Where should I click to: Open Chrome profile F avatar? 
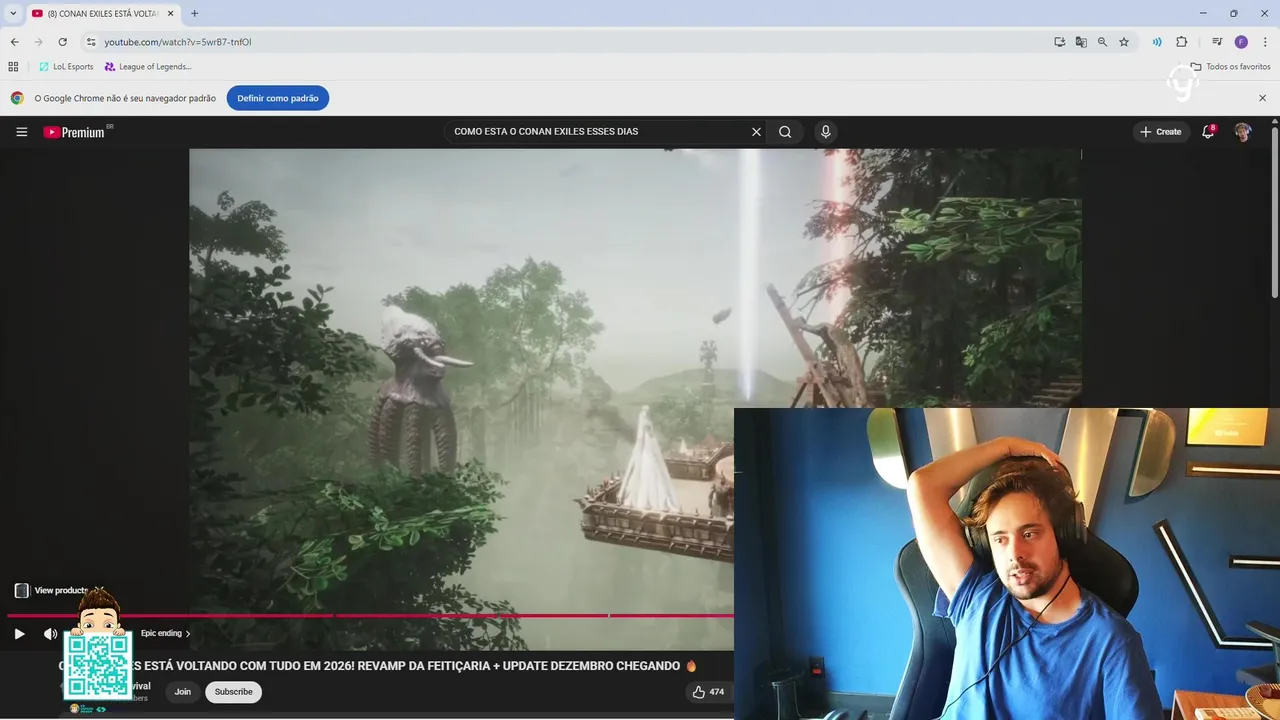pyautogui.click(x=1241, y=42)
